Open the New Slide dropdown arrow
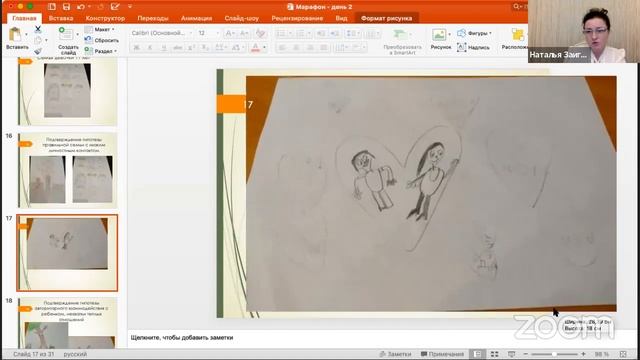 point(78,34)
